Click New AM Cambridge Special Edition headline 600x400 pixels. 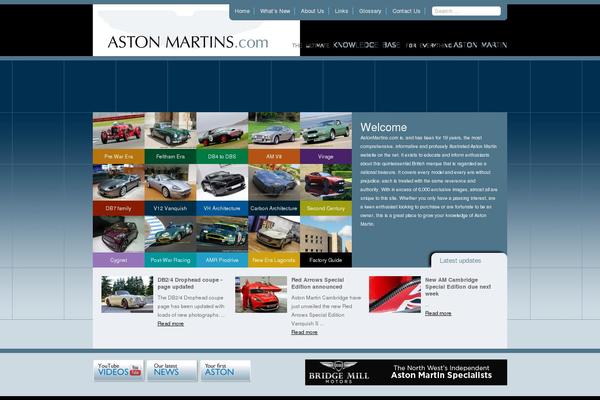pyautogui.click(x=458, y=287)
